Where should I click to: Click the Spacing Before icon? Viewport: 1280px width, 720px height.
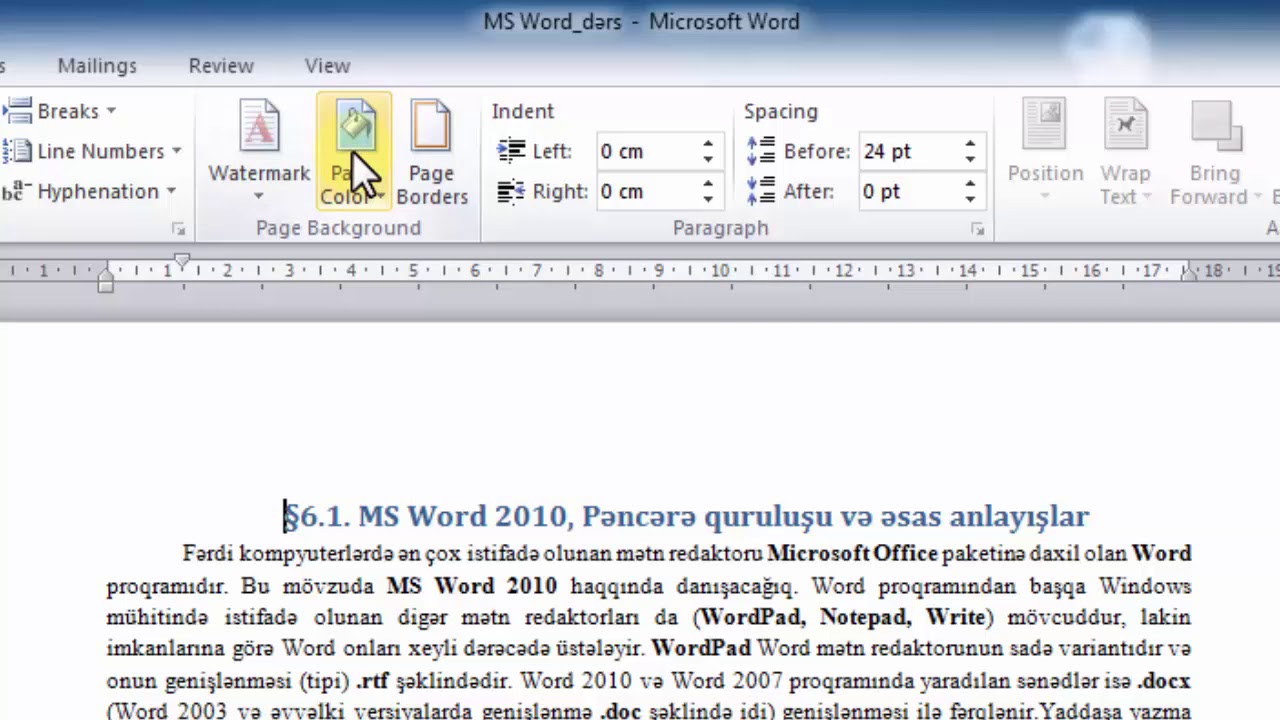pyautogui.click(x=761, y=151)
